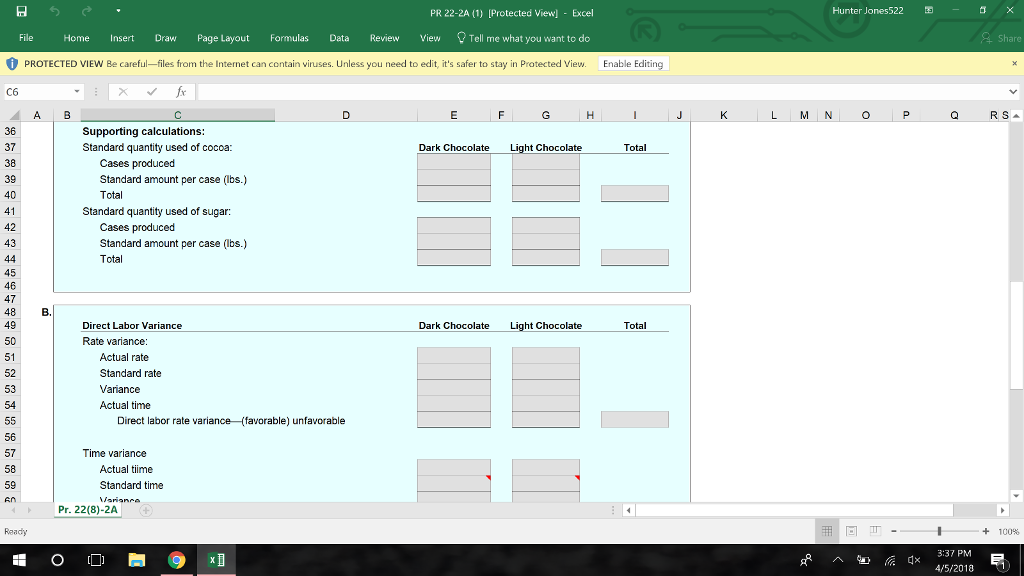Switch to Page Layout view icon
The image size is (1024, 576).
coord(851,531)
